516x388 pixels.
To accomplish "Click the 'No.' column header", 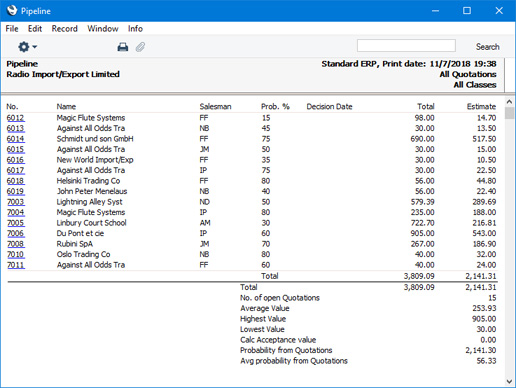I will pyautogui.click(x=12, y=107).
